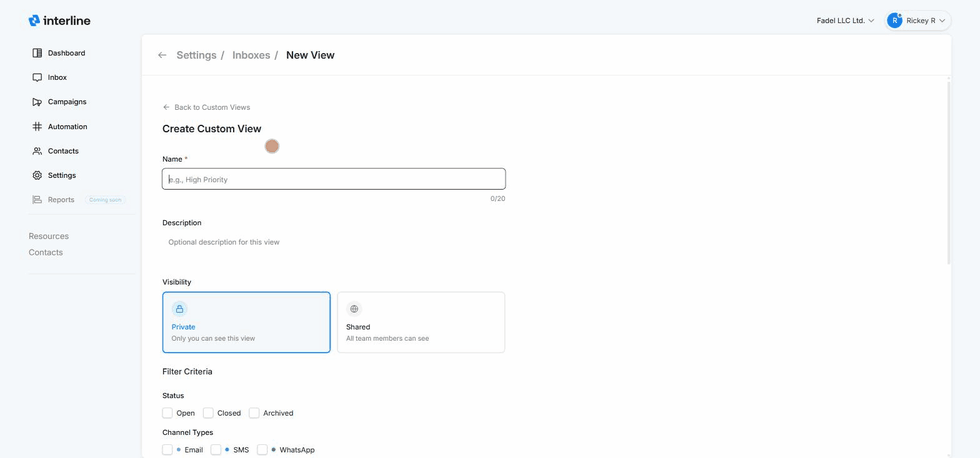Focus the Description text area
The image size is (980, 458).
(334, 242)
